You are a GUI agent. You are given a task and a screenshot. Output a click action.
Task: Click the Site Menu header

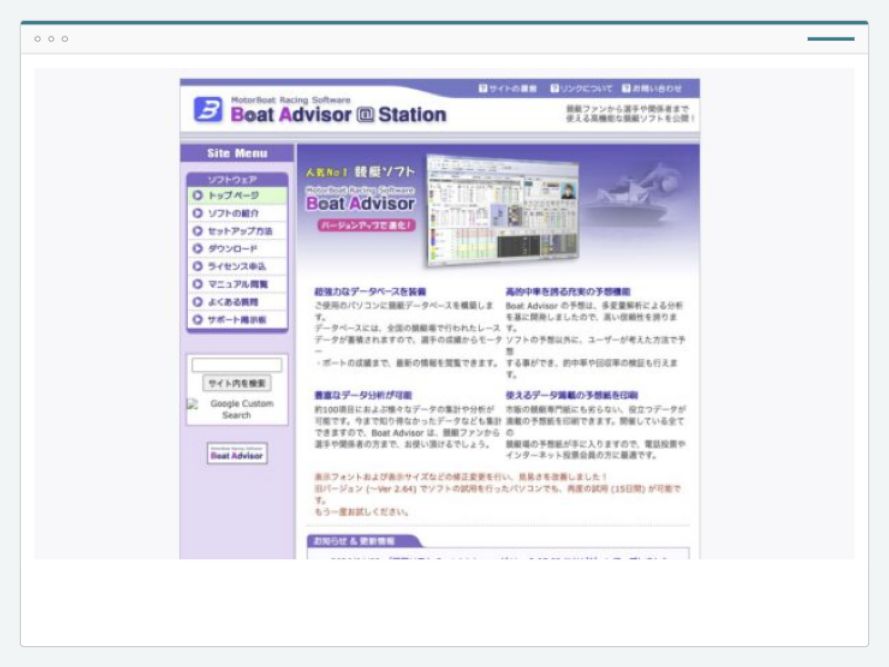237,153
